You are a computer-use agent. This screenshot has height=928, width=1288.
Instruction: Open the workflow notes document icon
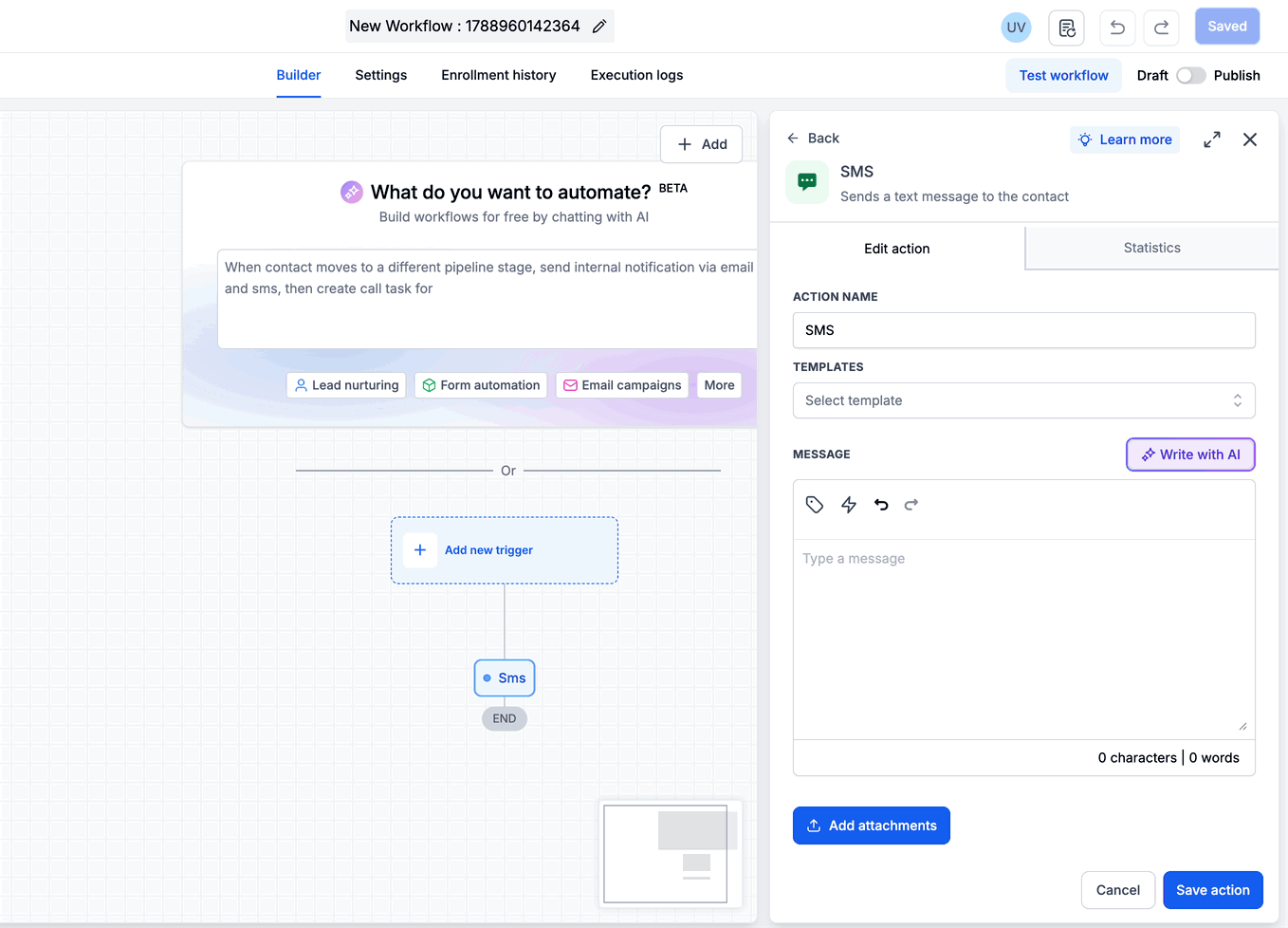[x=1066, y=28]
